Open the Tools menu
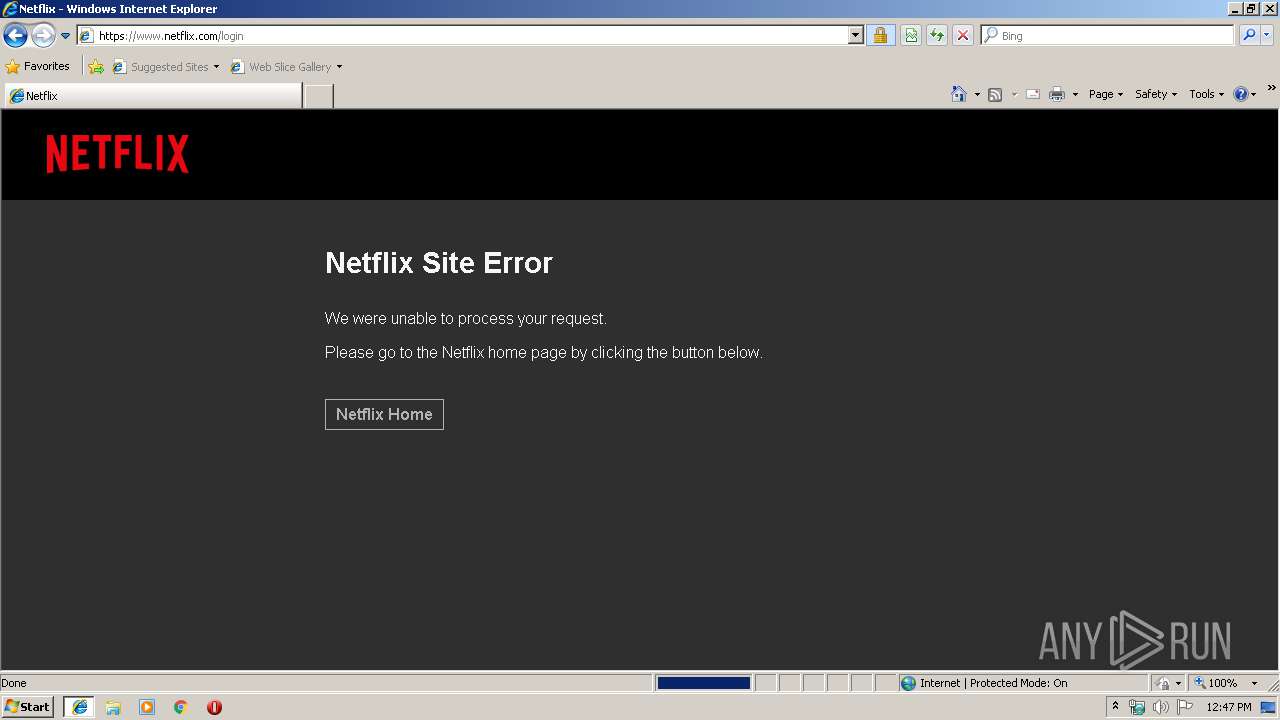This screenshot has width=1280, height=720. point(1206,94)
